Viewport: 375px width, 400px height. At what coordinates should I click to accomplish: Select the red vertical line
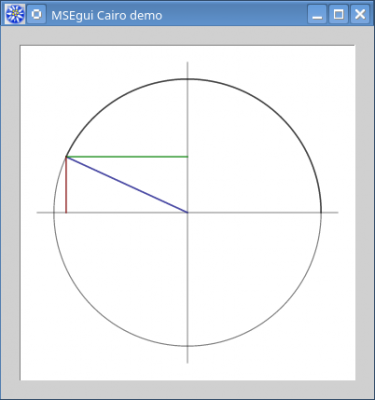pyautogui.click(x=66, y=185)
